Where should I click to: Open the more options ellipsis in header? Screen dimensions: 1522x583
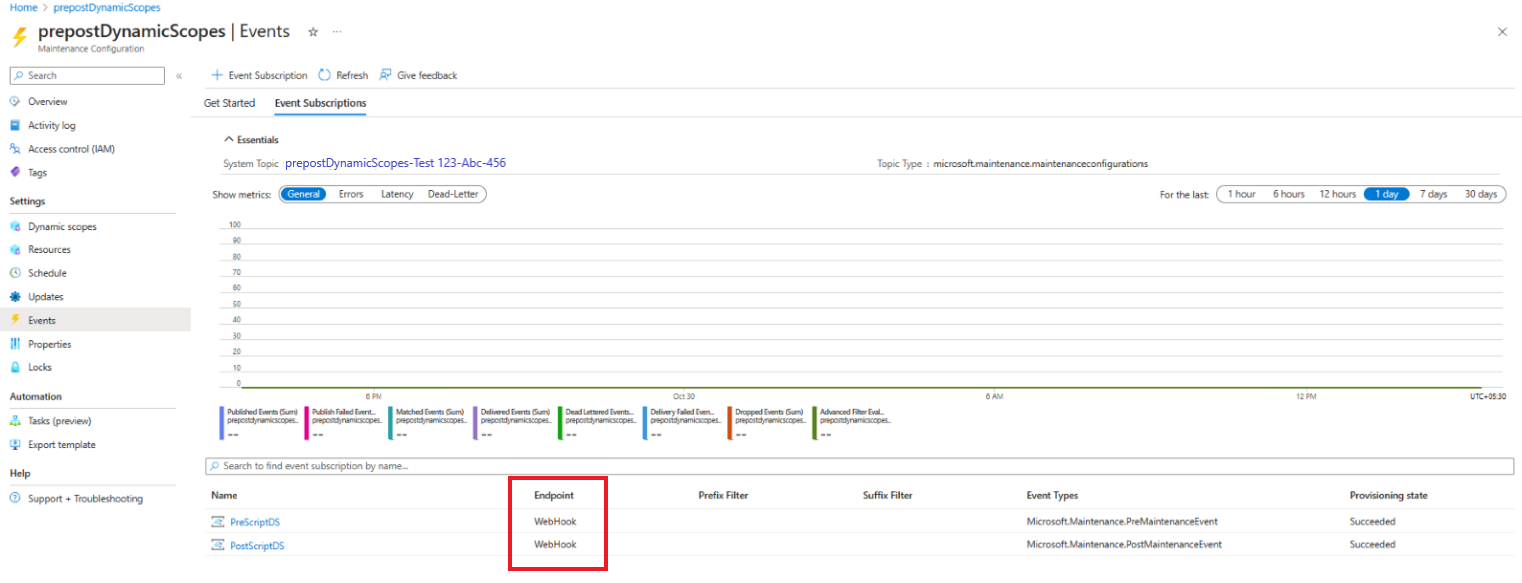tap(337, 32)
